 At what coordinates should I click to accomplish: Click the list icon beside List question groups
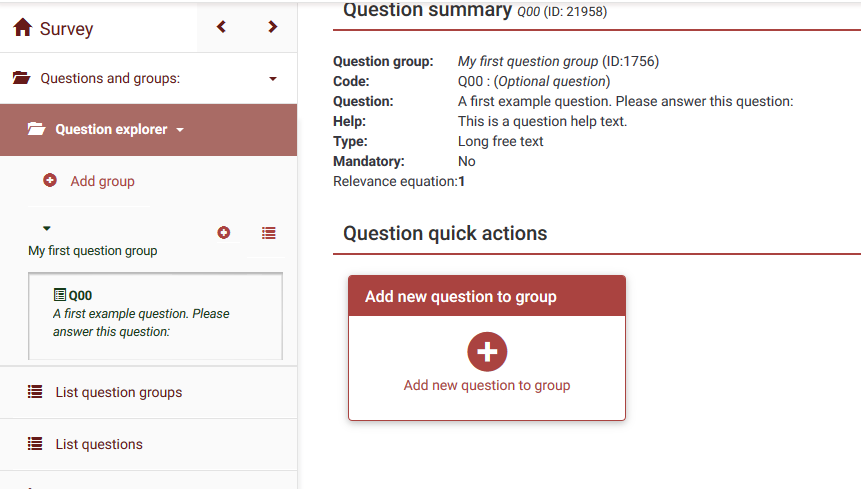pos(35,392)
